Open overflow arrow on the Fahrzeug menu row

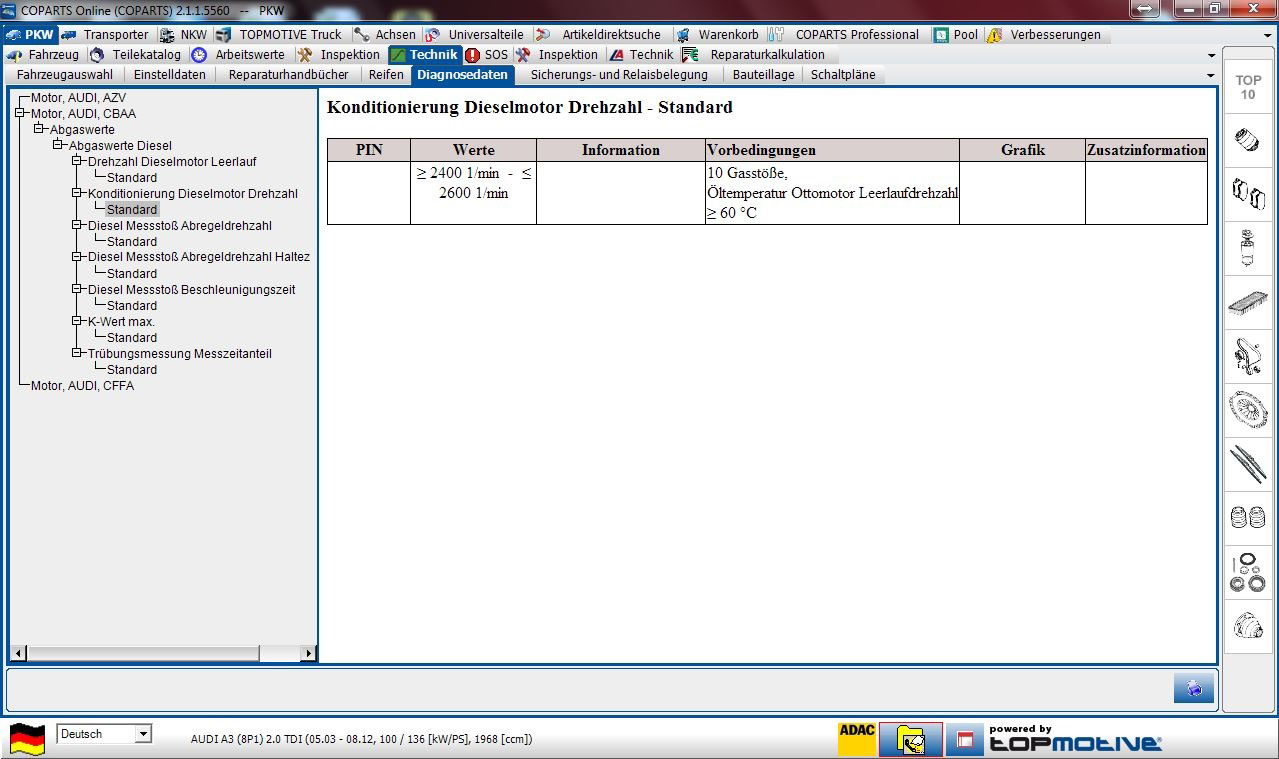(x=1212, y=56)
